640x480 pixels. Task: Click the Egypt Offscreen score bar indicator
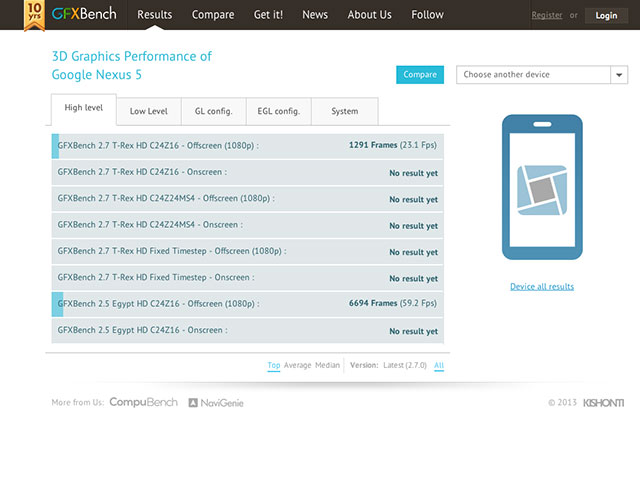pyautogui.click(x=57, y=304)
